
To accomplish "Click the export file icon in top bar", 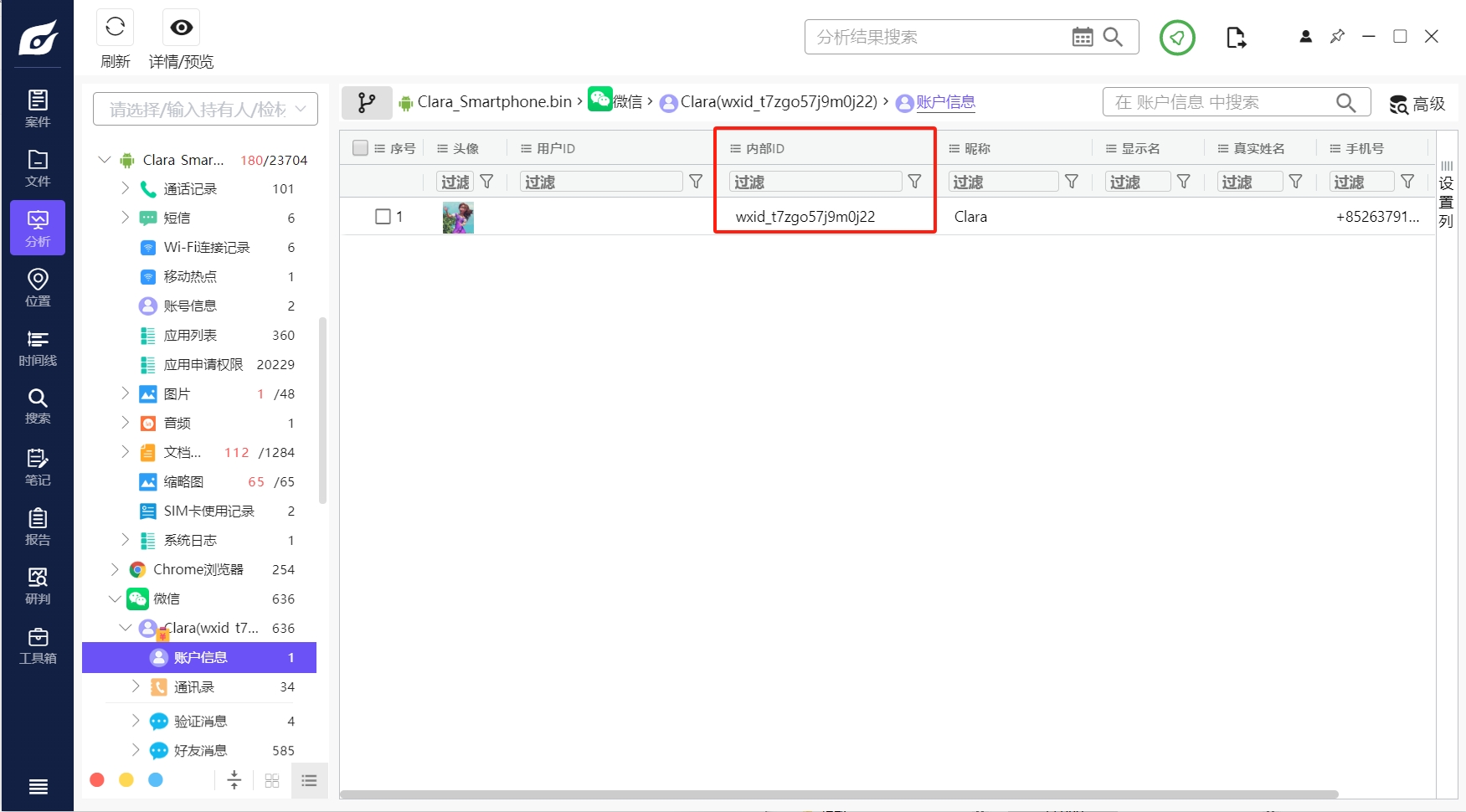I will pos(1236,38).
